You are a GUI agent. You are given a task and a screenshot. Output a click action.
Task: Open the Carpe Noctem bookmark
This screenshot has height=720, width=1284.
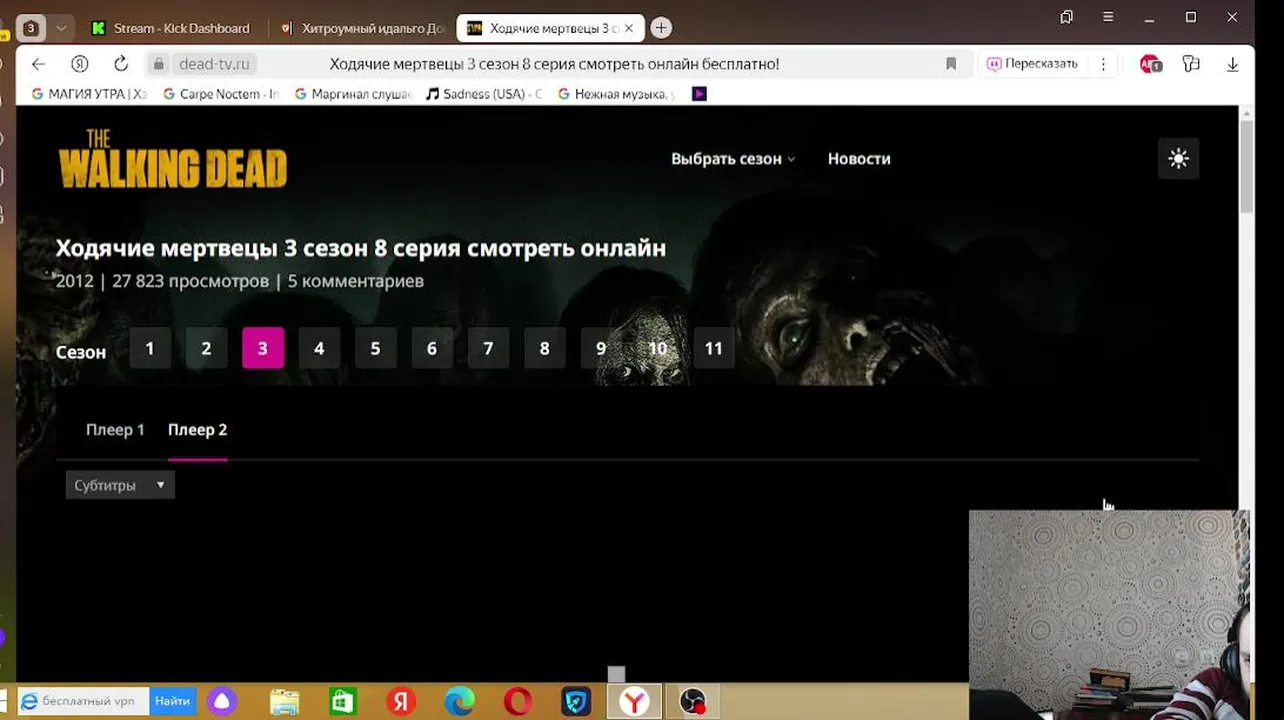[x=220, y=94]
